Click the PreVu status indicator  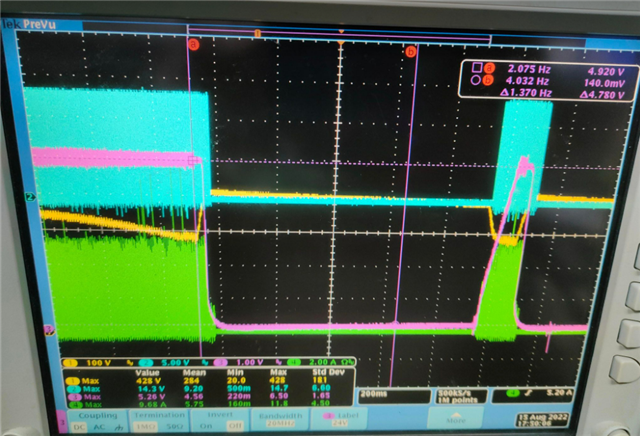[39, 24]
